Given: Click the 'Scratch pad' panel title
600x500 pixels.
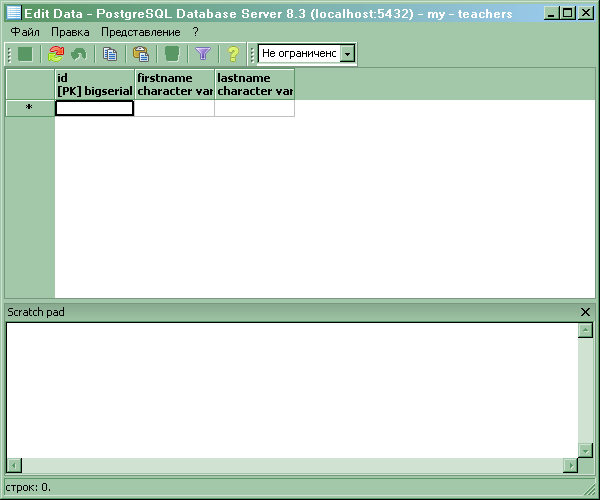Looking at the screenshot, I should pos(36,312).
